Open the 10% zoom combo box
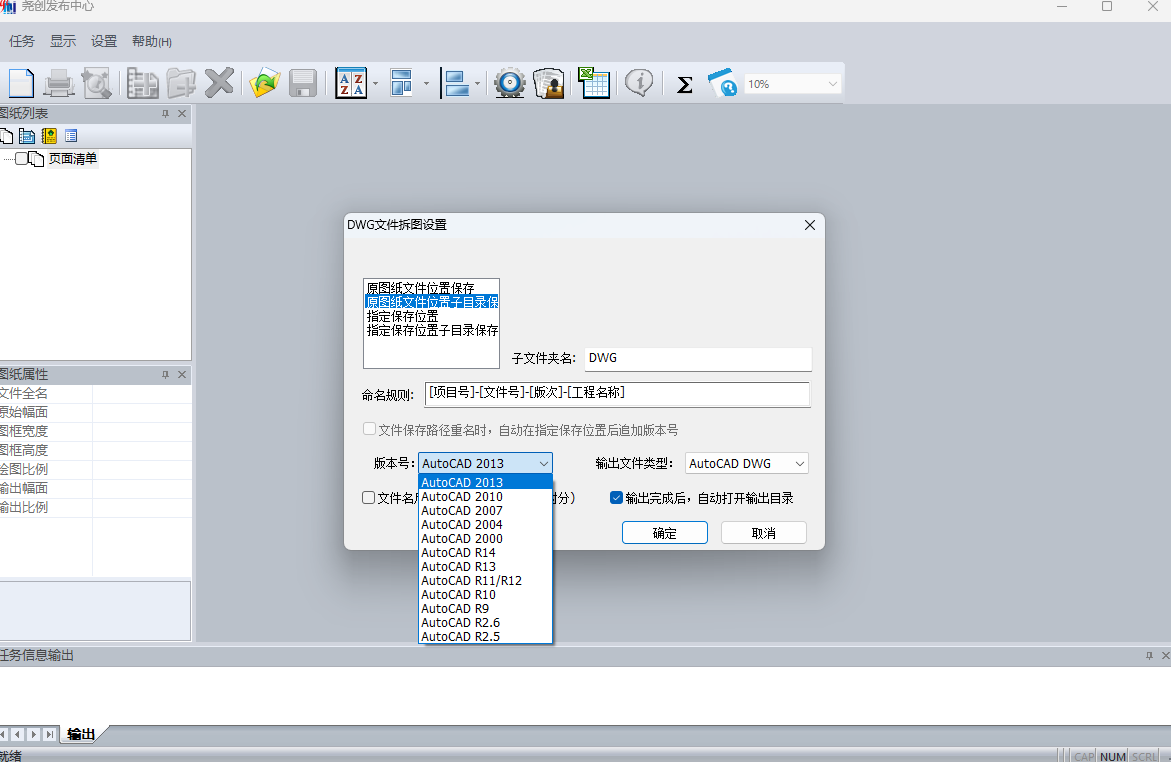This screenshot has height=762, width=1171. (792, 84)
